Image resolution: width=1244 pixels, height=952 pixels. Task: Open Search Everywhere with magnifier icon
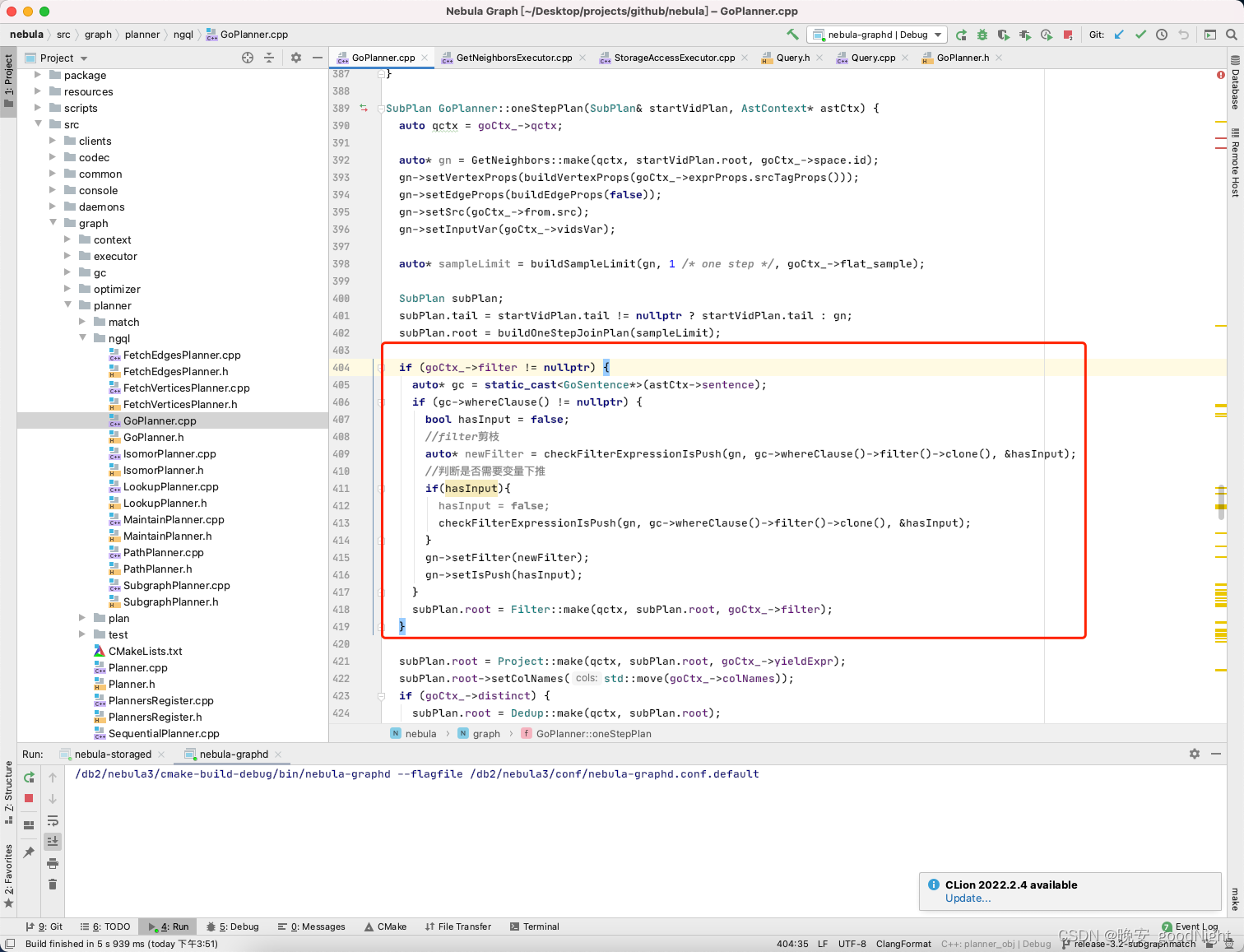coord(1230,35)
